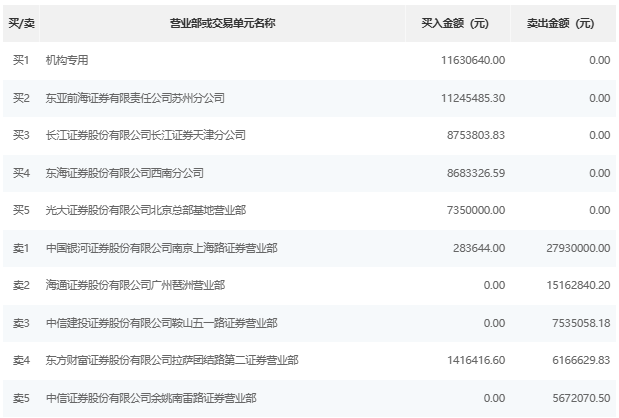619x418 pixels.
Task: Select buy amount 1416416.60
Action: tap(476, 360)
